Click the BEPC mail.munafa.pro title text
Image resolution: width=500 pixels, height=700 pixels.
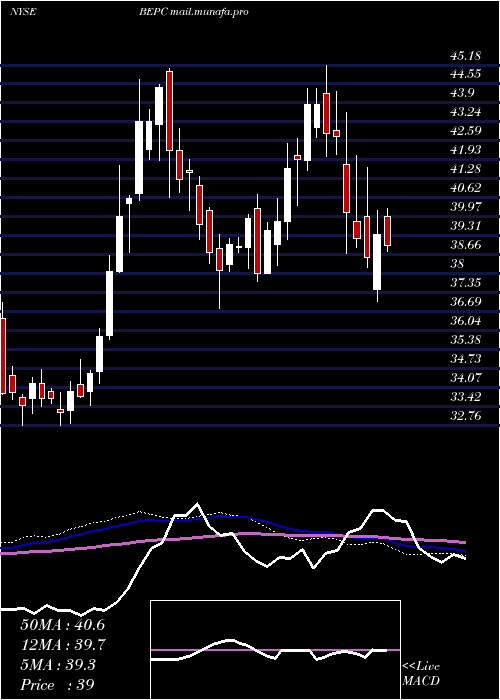[x=193, y=12]
